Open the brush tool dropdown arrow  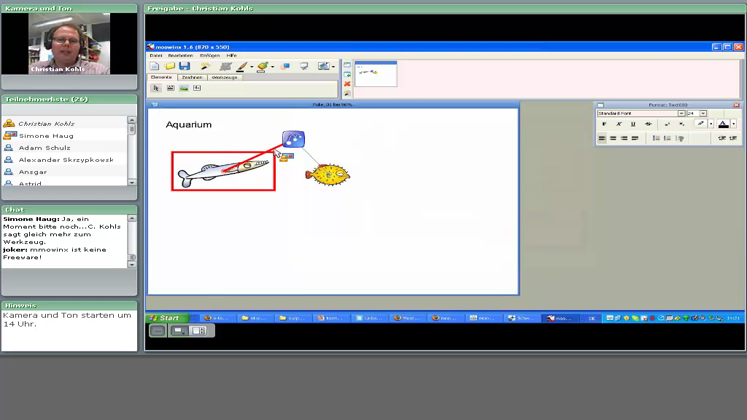click(x=252, y=67)
